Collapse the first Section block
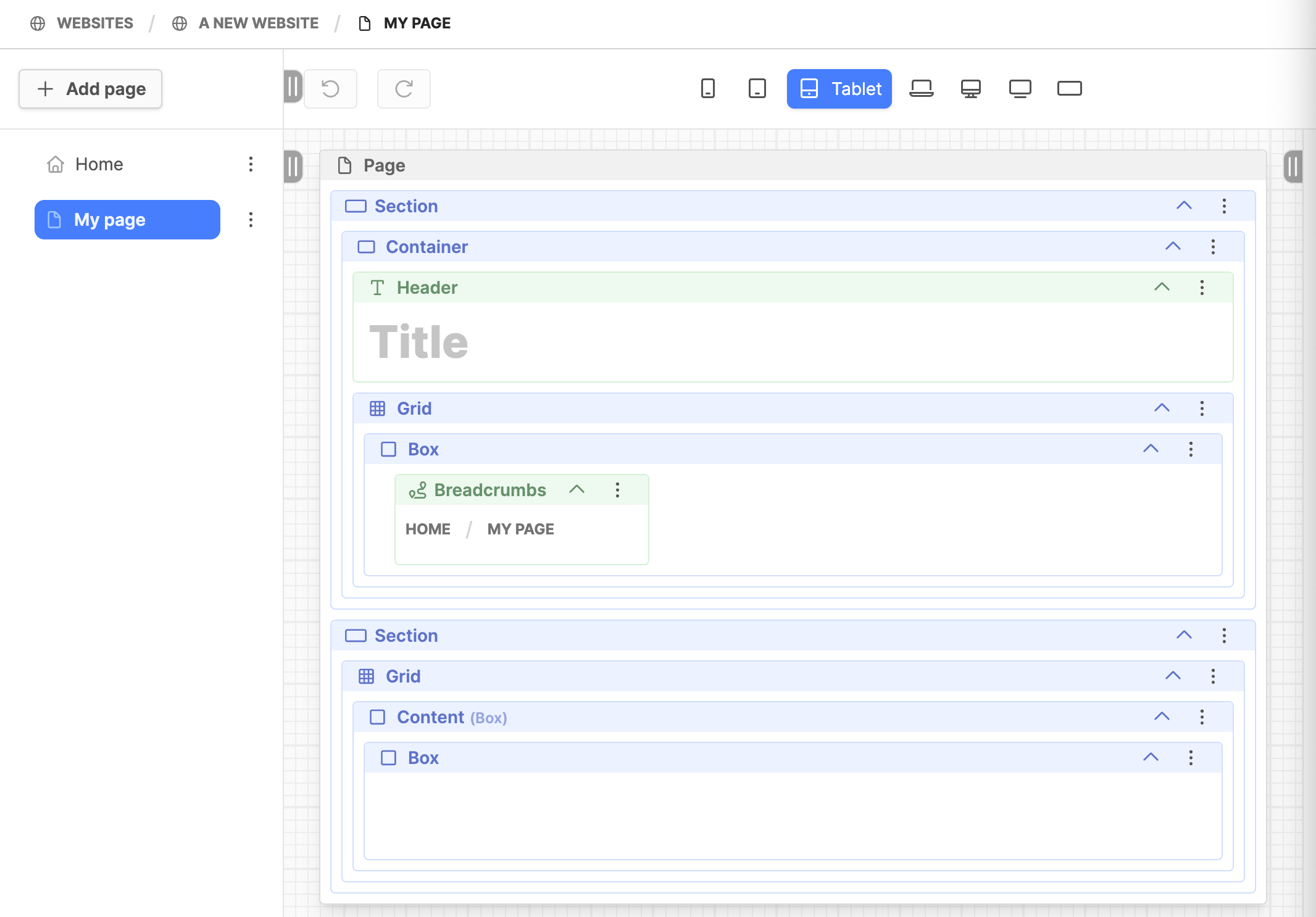Viewport: 1316px width, 917px height. tap(1184, 205)
